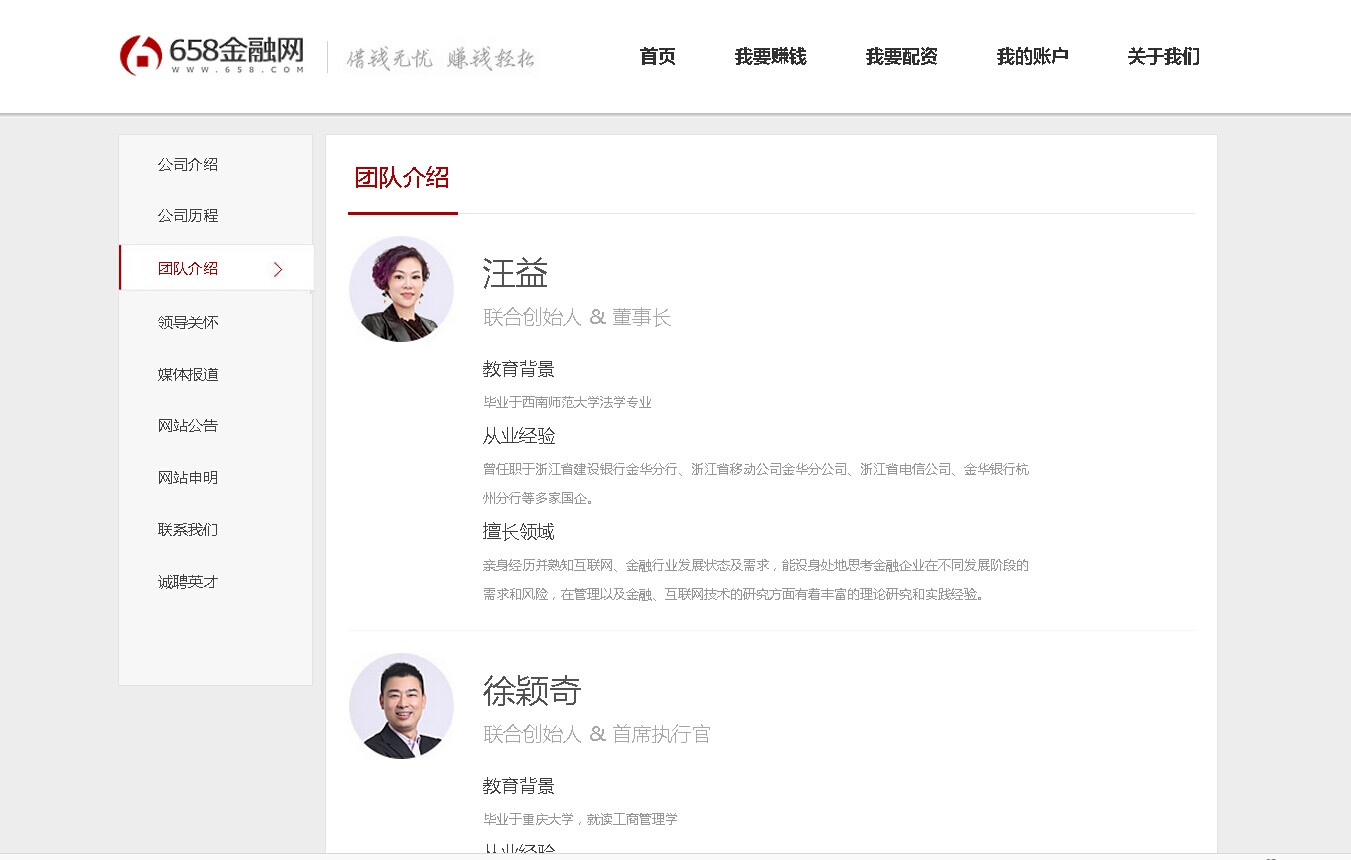Click the red circular logo mark
Image resolution: width=1351 pixels, height=860 pixels.
(140, 54)
